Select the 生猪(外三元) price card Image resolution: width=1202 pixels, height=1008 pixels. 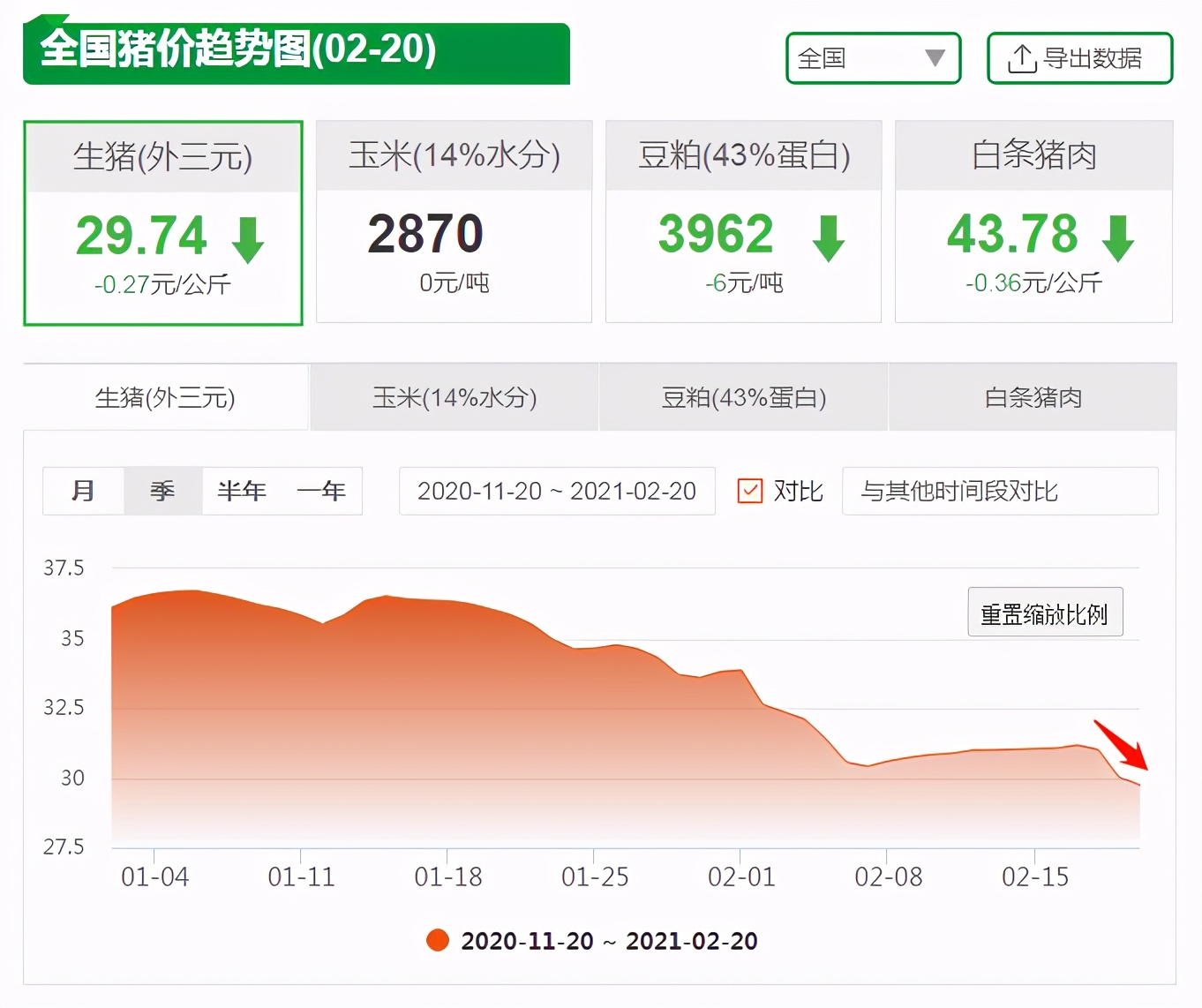click(163, 223)
